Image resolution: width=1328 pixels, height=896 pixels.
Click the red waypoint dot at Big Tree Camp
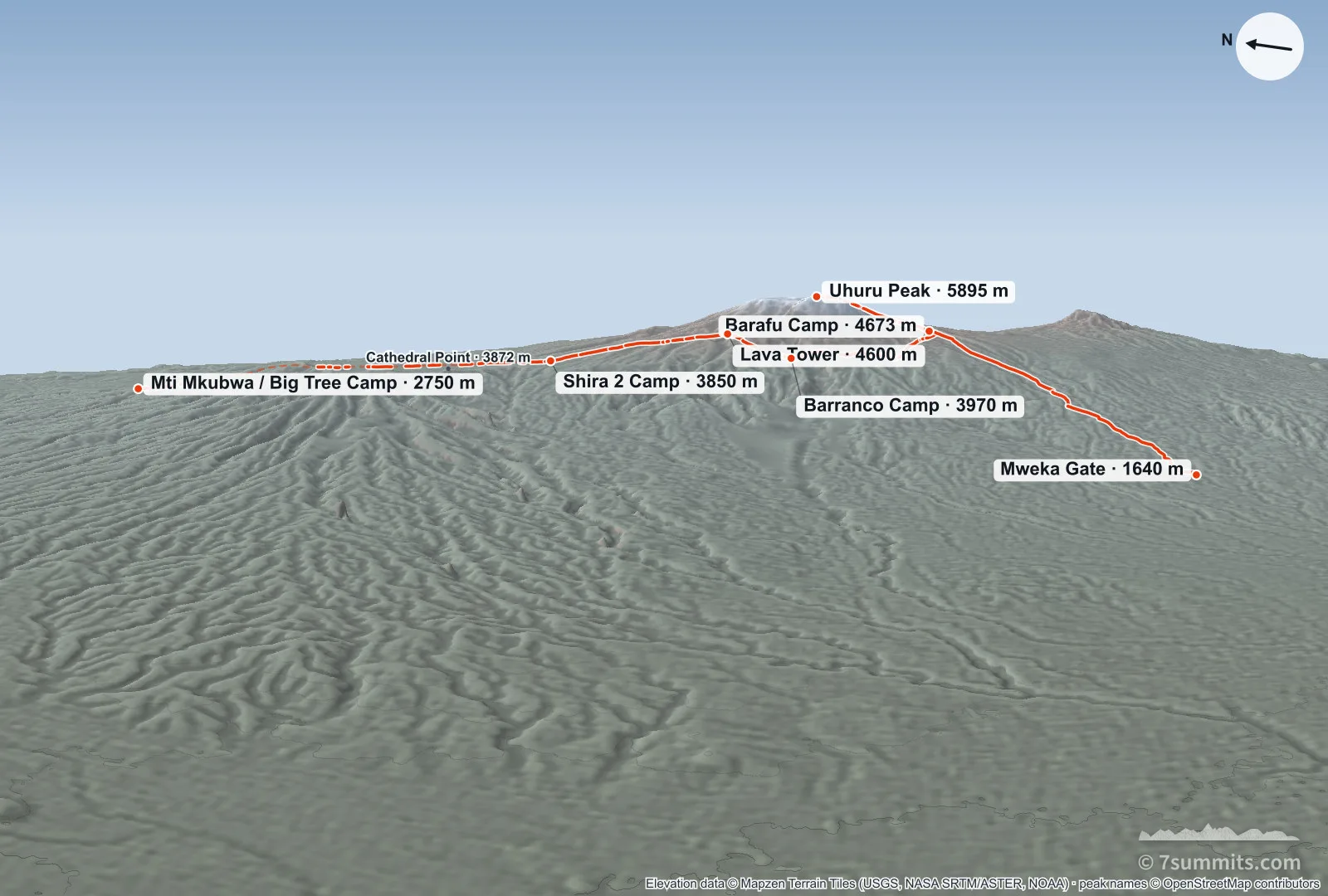click(138, 388)
